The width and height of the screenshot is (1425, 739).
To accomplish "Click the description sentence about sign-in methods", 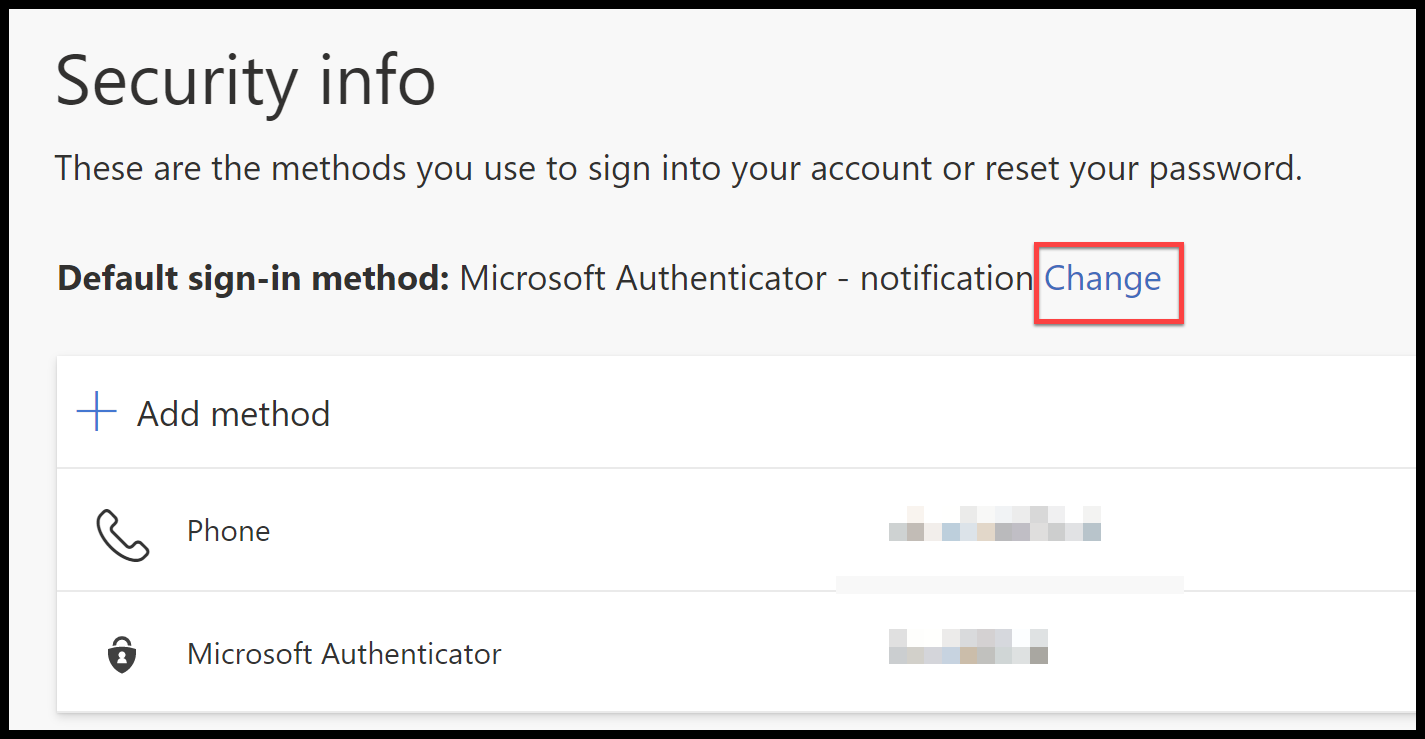I will coord(678,168).
